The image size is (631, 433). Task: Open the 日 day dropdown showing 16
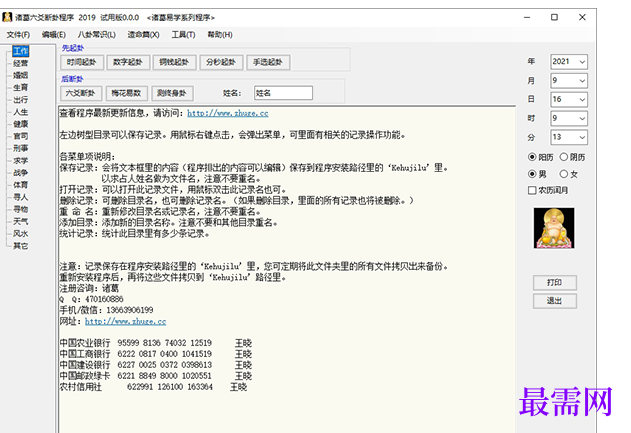tap(569, 99)
